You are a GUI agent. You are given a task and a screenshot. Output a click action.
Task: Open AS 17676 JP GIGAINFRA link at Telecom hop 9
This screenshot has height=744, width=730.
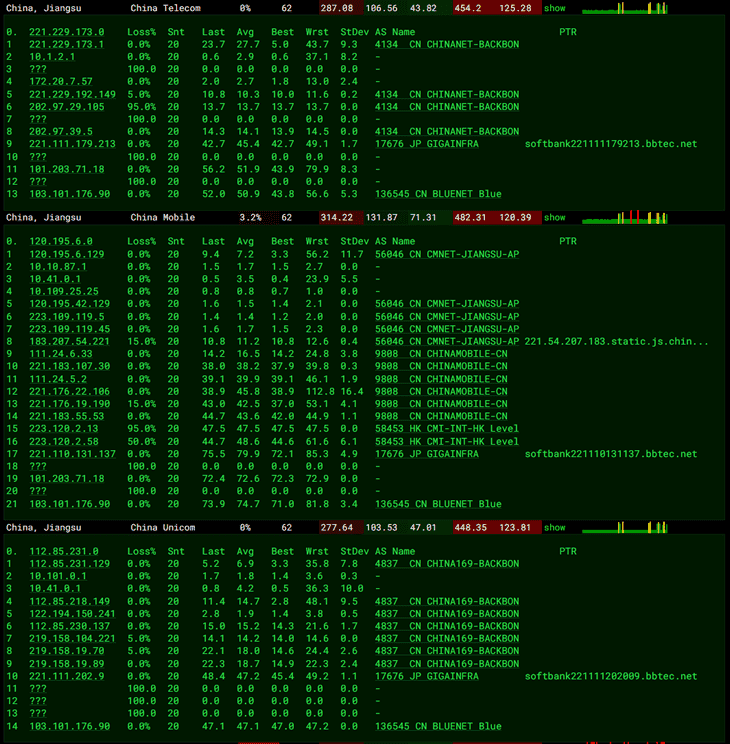pos(427,144)
